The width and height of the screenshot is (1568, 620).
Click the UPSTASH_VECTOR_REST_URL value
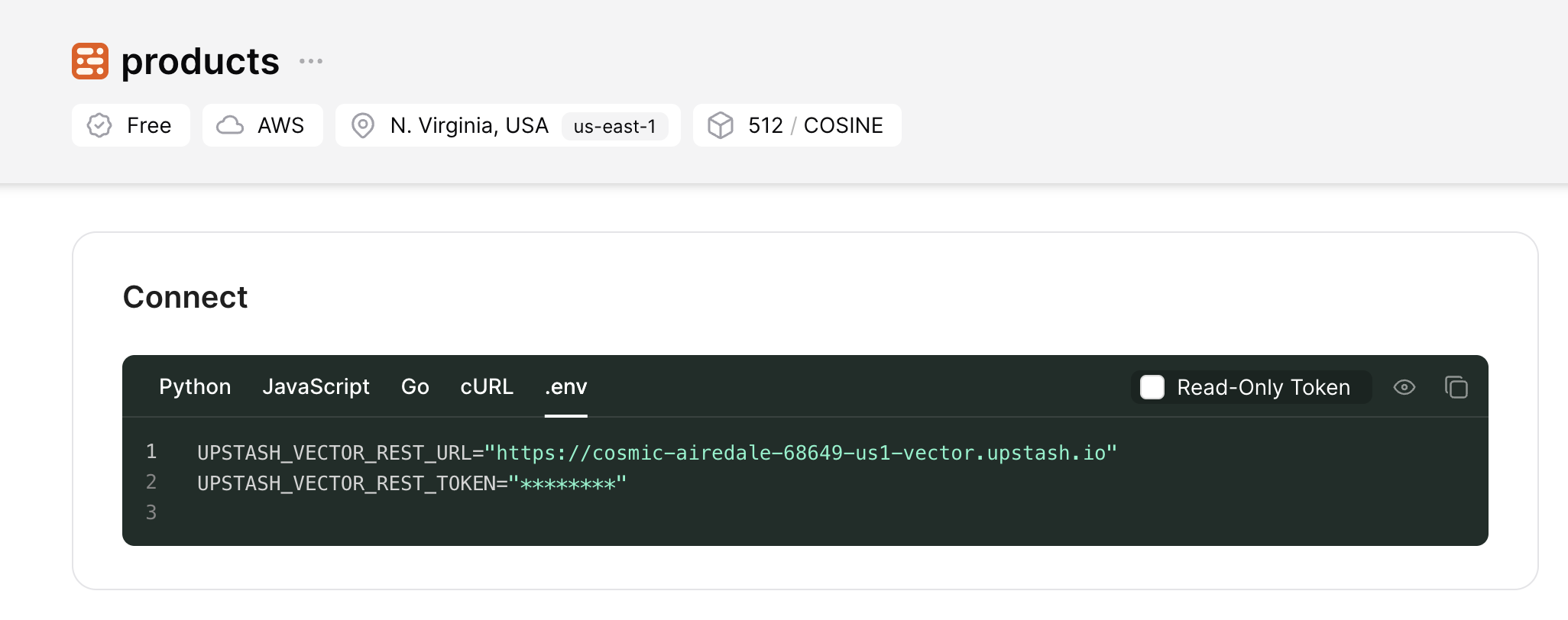click(x=801, y=453)
